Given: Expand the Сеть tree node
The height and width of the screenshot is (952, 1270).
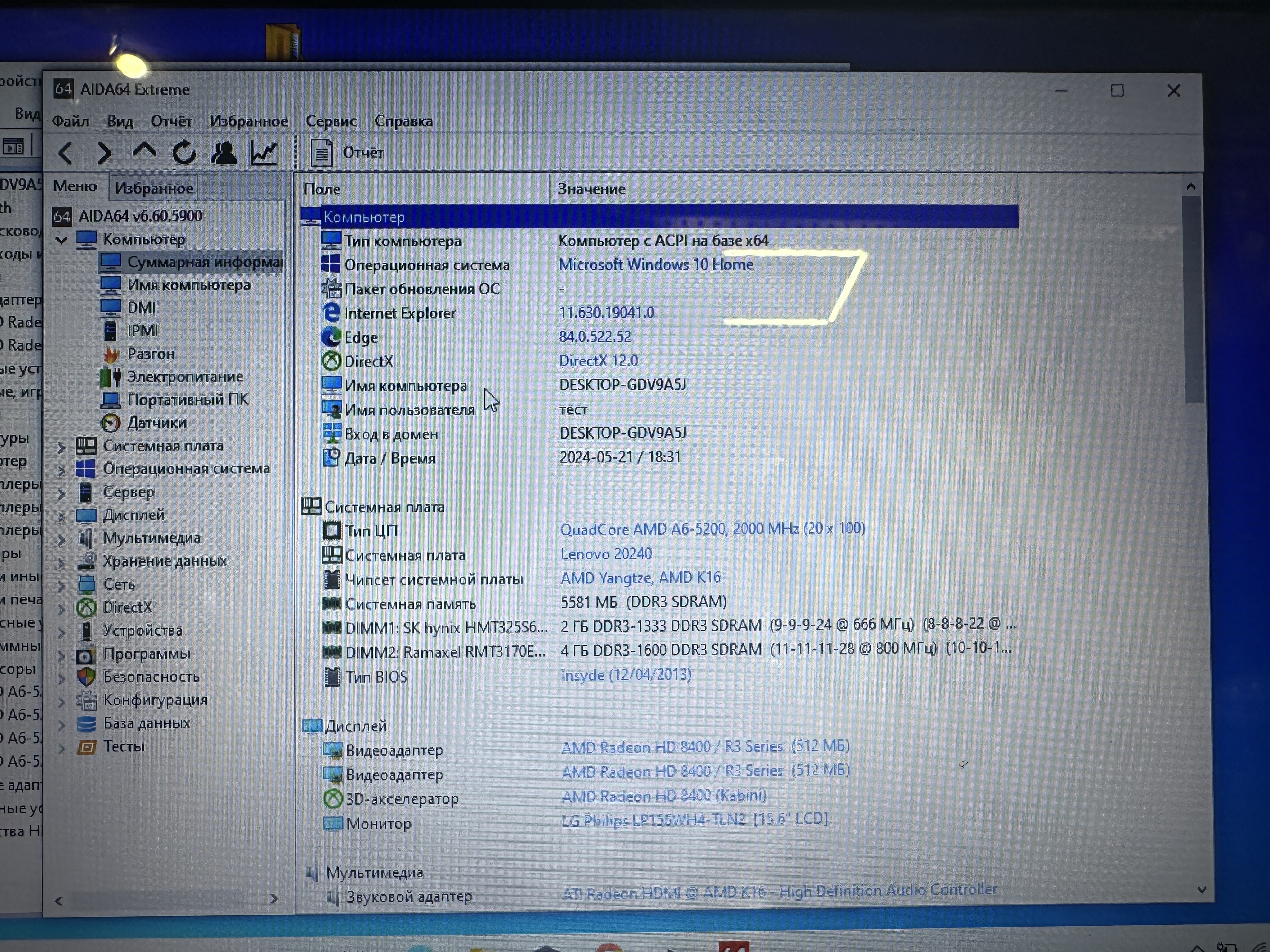Looking at the screenshot, I should pyautogui.click(x=61, y=586).
